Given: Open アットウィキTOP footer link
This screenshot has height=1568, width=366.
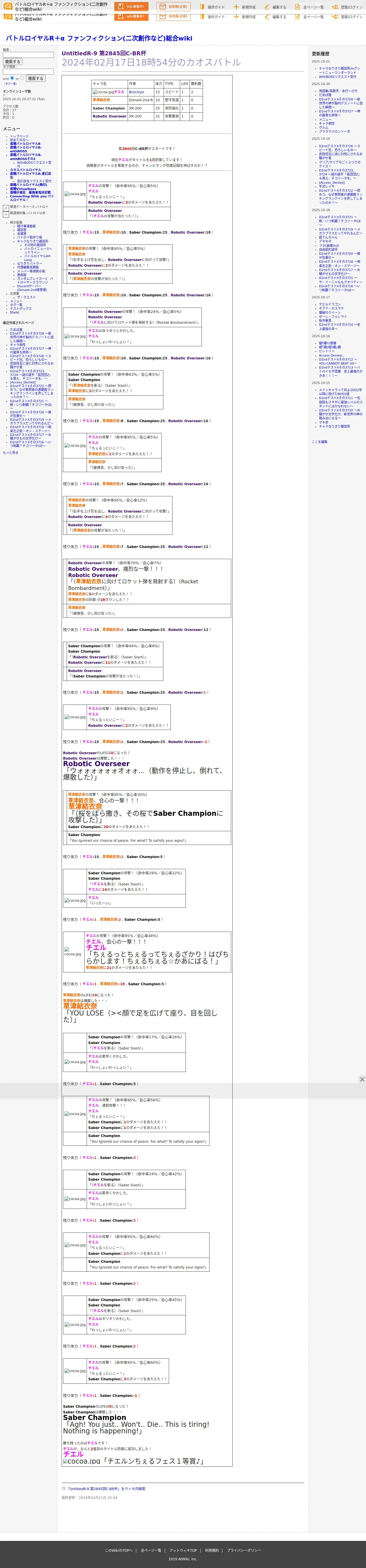Looking at the screenshot, I should coord(183,1550).
